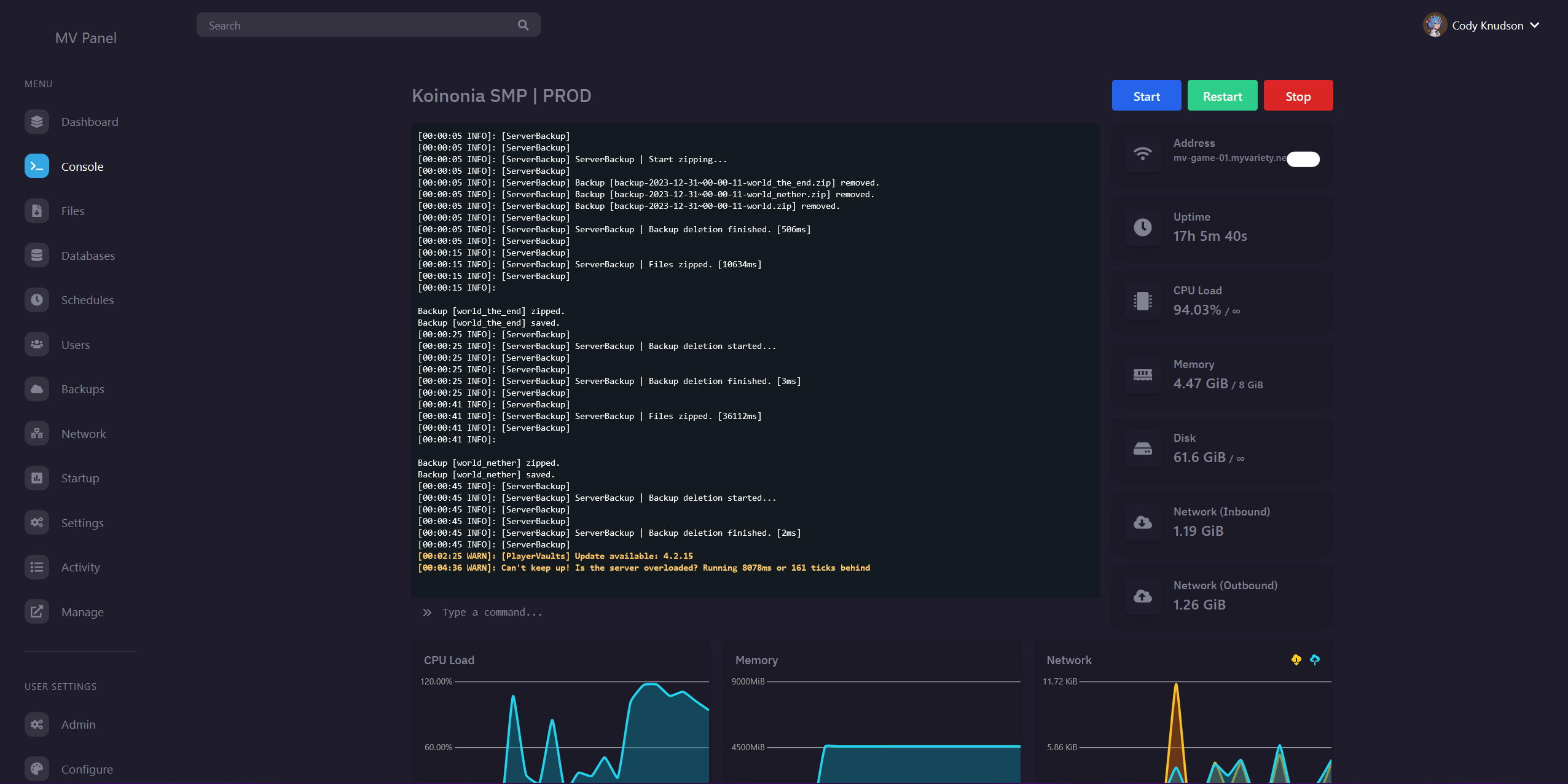
Task: Open the Databases stack icon
Action: click(37, 256)
